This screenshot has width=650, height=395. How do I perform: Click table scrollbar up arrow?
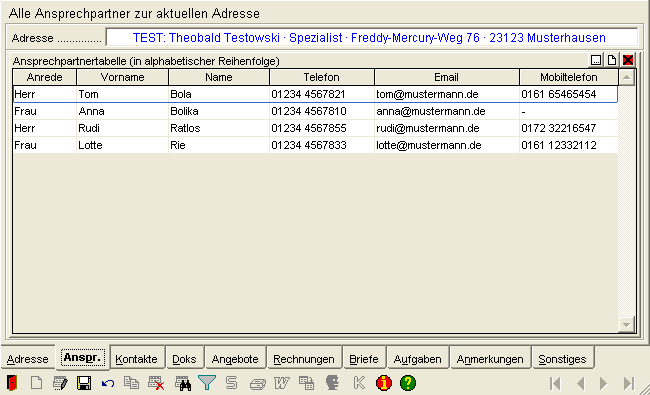(626, 78)
